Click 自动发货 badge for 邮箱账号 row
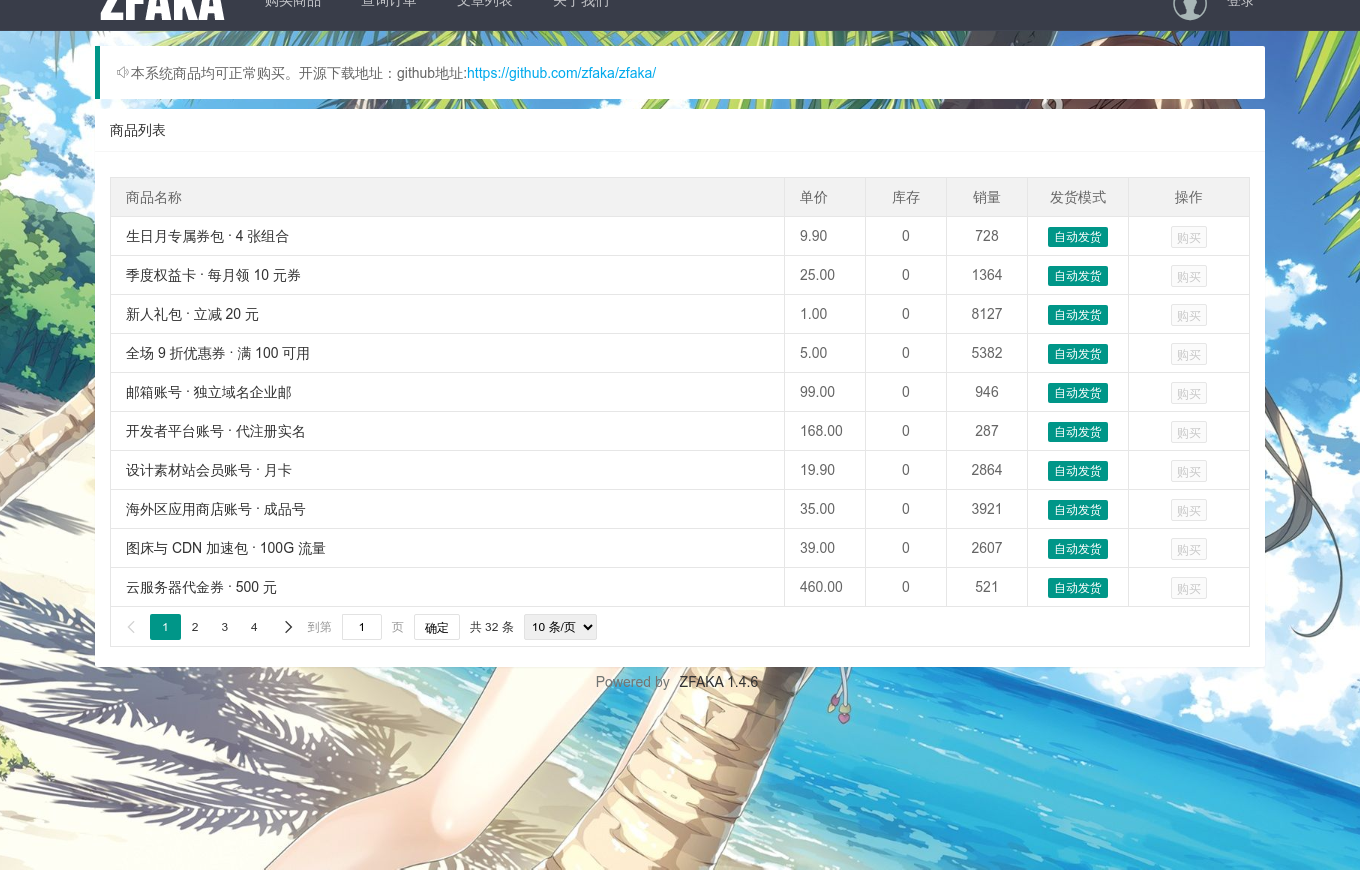This screenshot has width=1360, height=870. click(x=1078, y=393)
